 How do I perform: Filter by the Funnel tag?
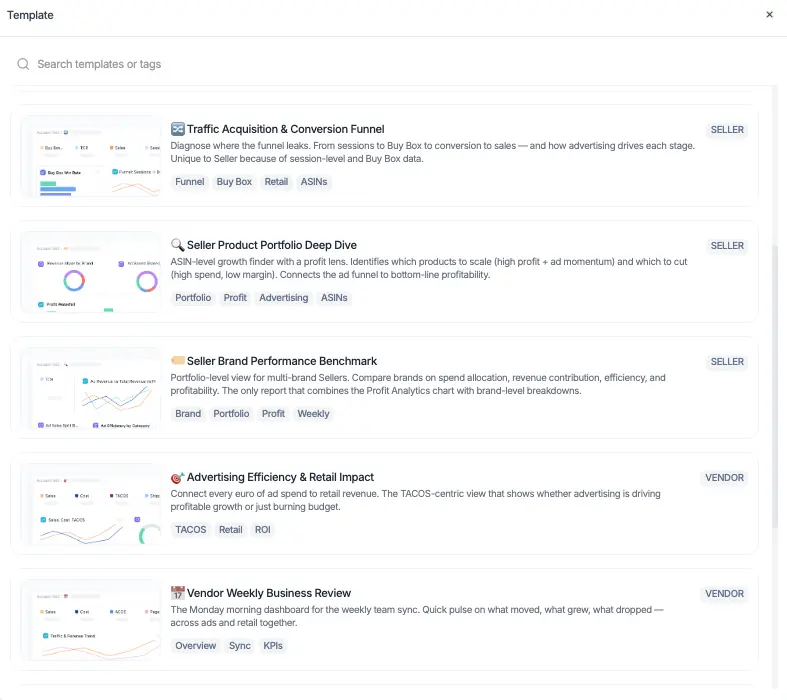point(190,182)
